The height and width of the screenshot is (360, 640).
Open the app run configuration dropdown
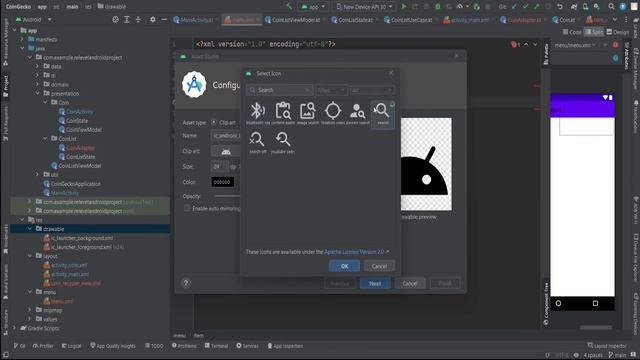click(313, 7)
